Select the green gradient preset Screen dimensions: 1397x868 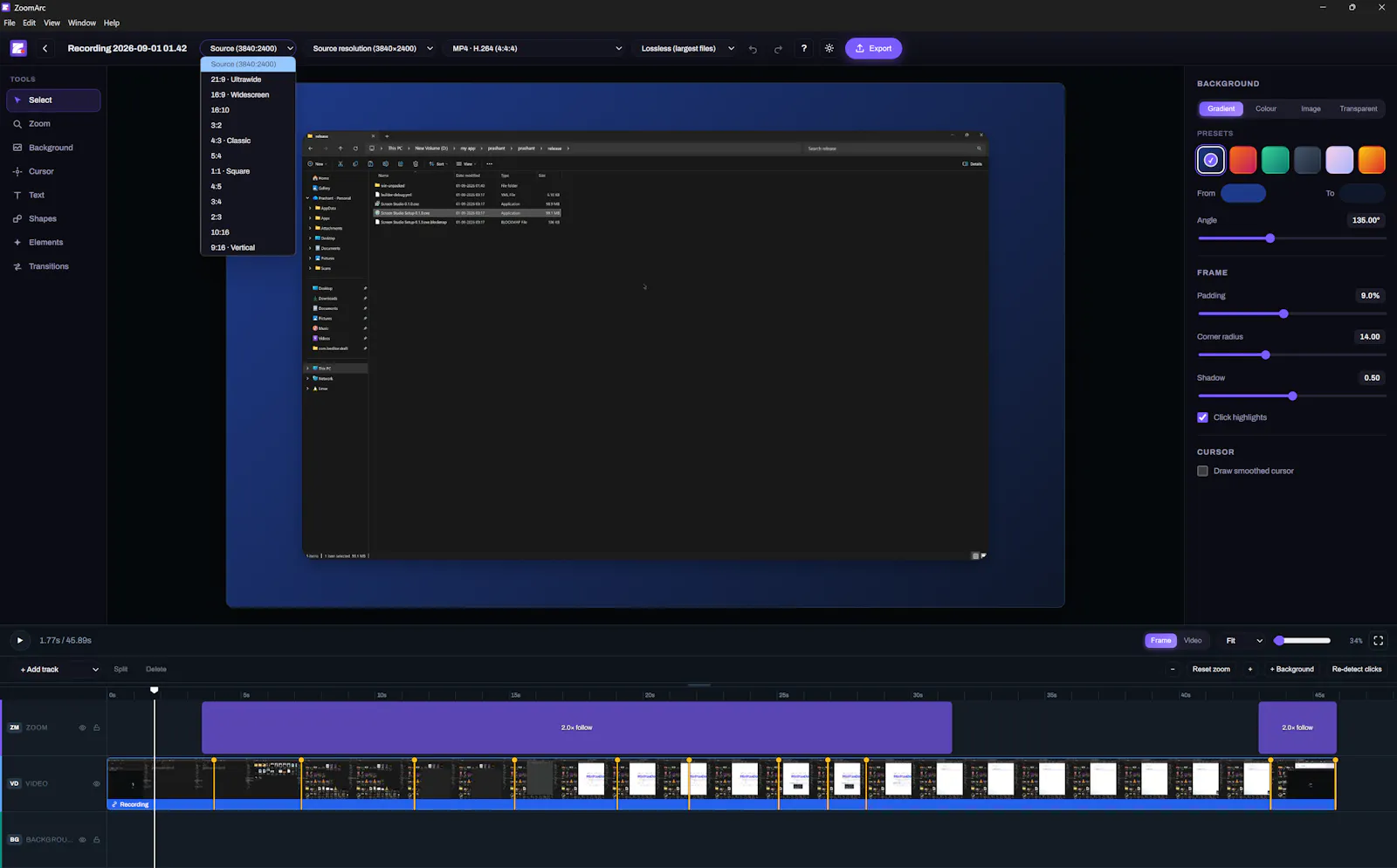pos(1275,160)
